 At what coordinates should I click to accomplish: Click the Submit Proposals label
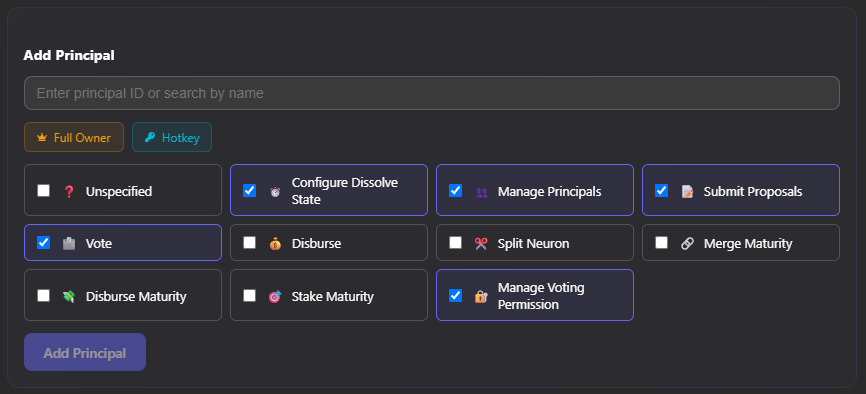point(753,192)
